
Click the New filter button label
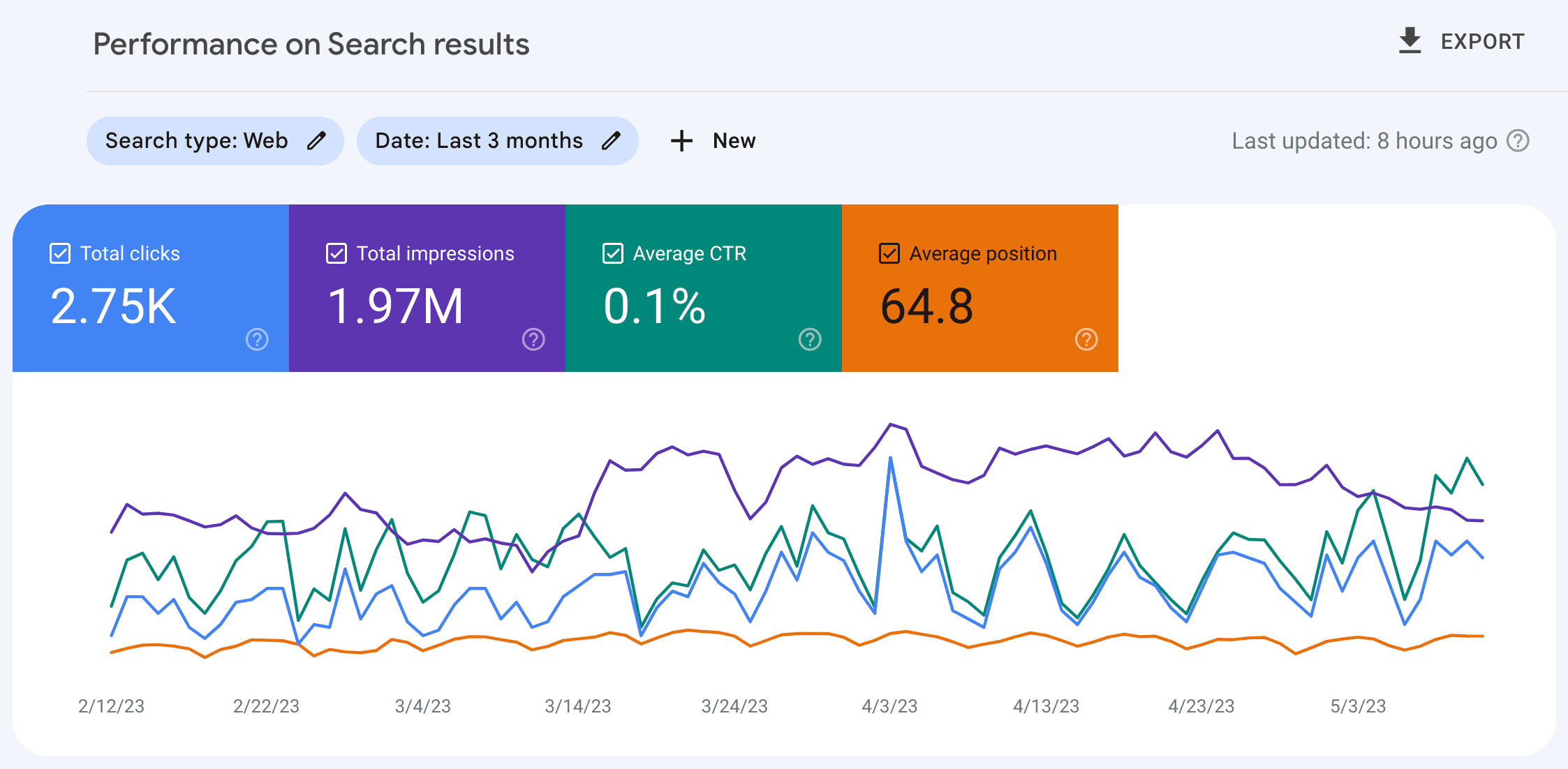pyautogui.click(x=734, y=141)
